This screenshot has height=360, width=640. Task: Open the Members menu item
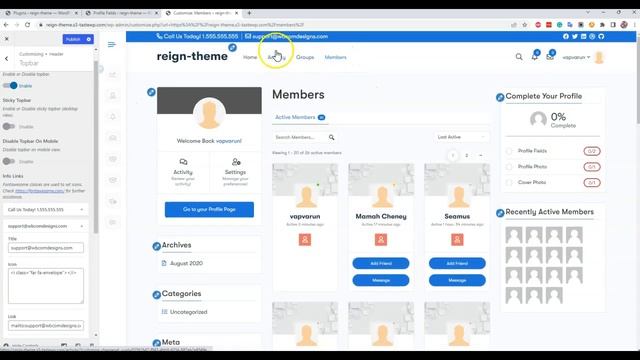click(336, 57)
